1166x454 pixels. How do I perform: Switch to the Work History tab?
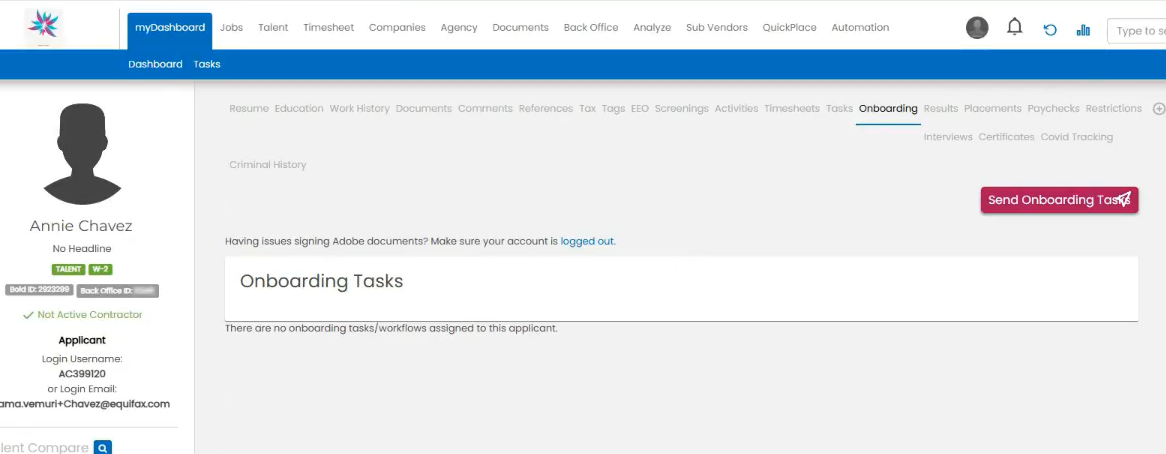pos(359,108)
